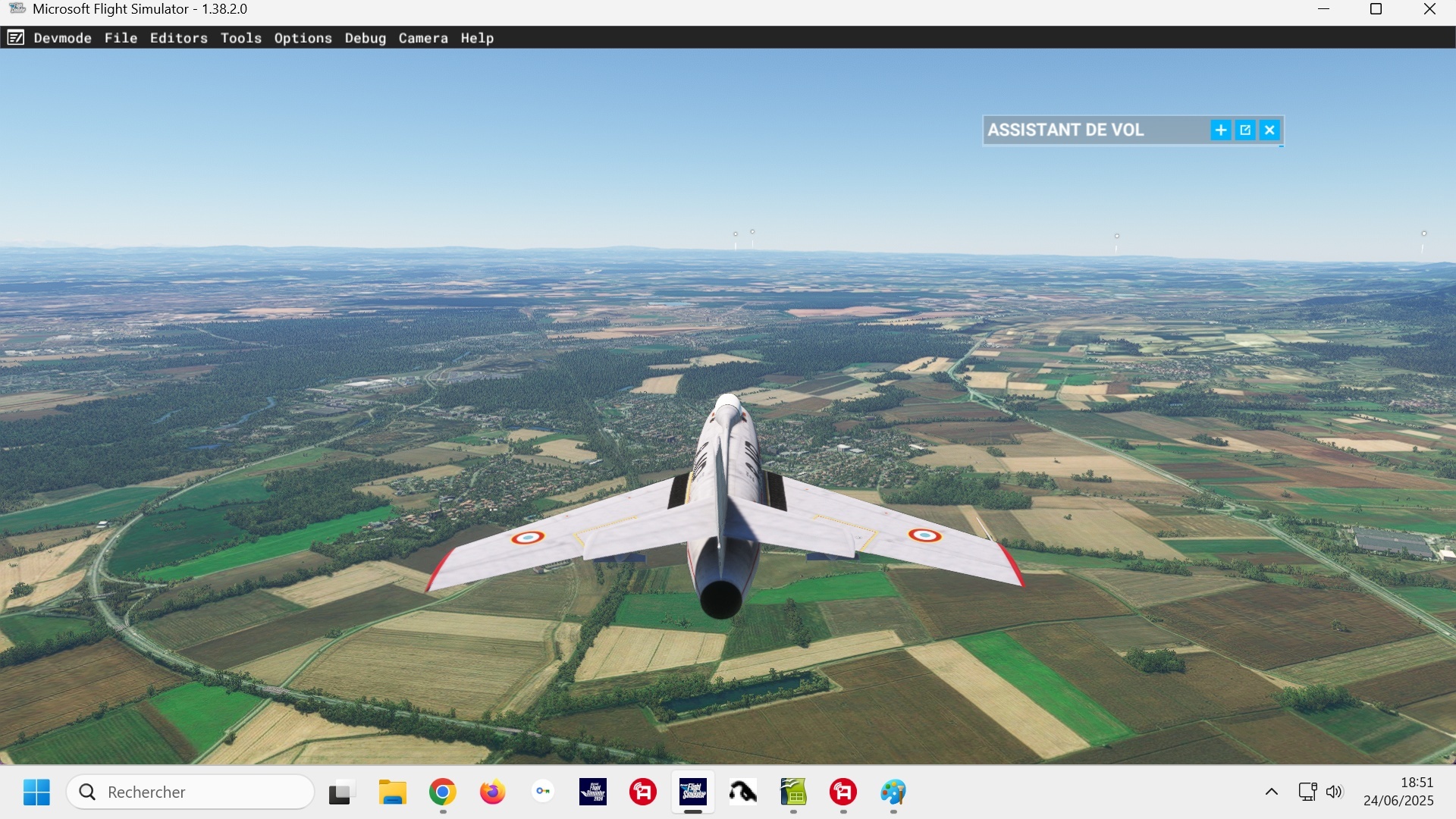Viewport: 1456px width, 819px height.
Task: Open the Editors menu
Action: 178,38
